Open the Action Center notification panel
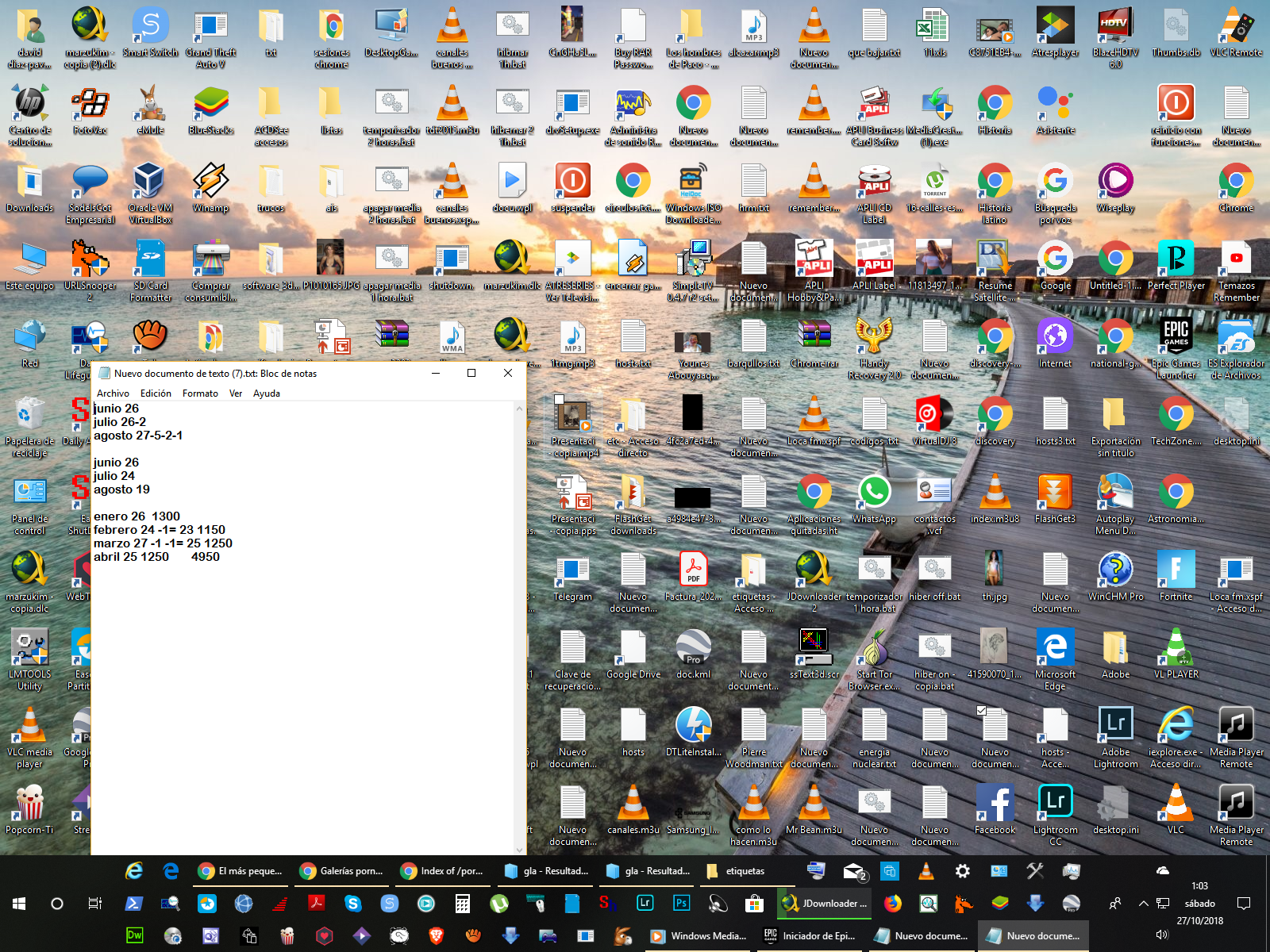Image resolution: width=1270 pixels, height=952 pixels. click(1244, 903)
